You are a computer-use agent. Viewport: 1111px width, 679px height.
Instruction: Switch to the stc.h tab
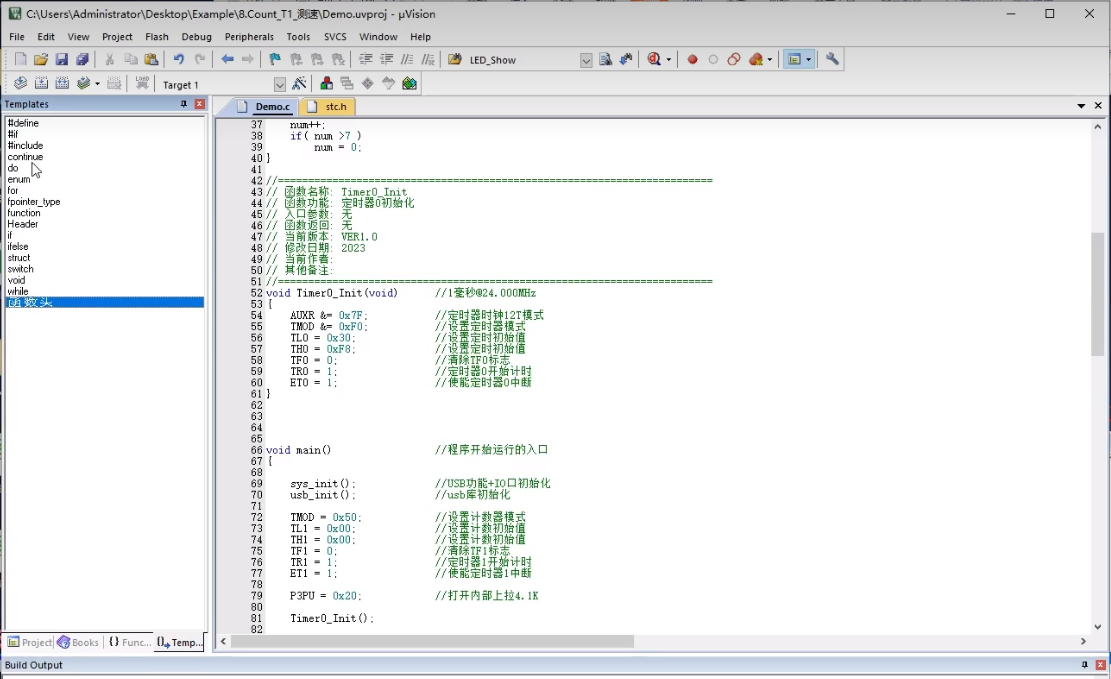click(x=328, y=106)
